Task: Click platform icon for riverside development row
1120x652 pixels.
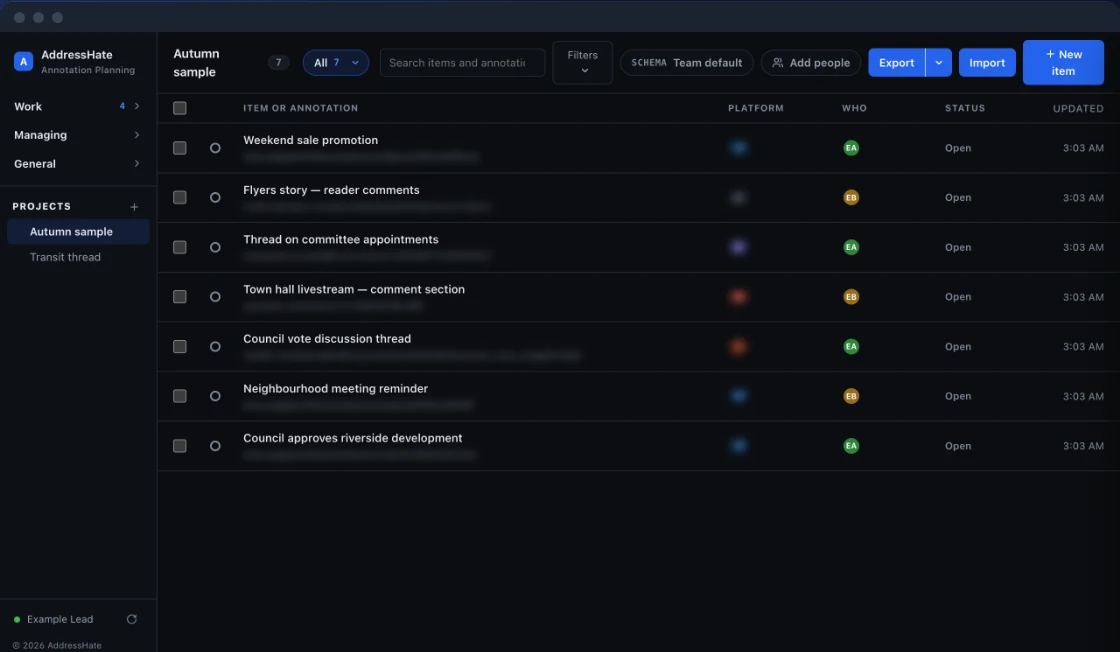Action: pos(739,446)
